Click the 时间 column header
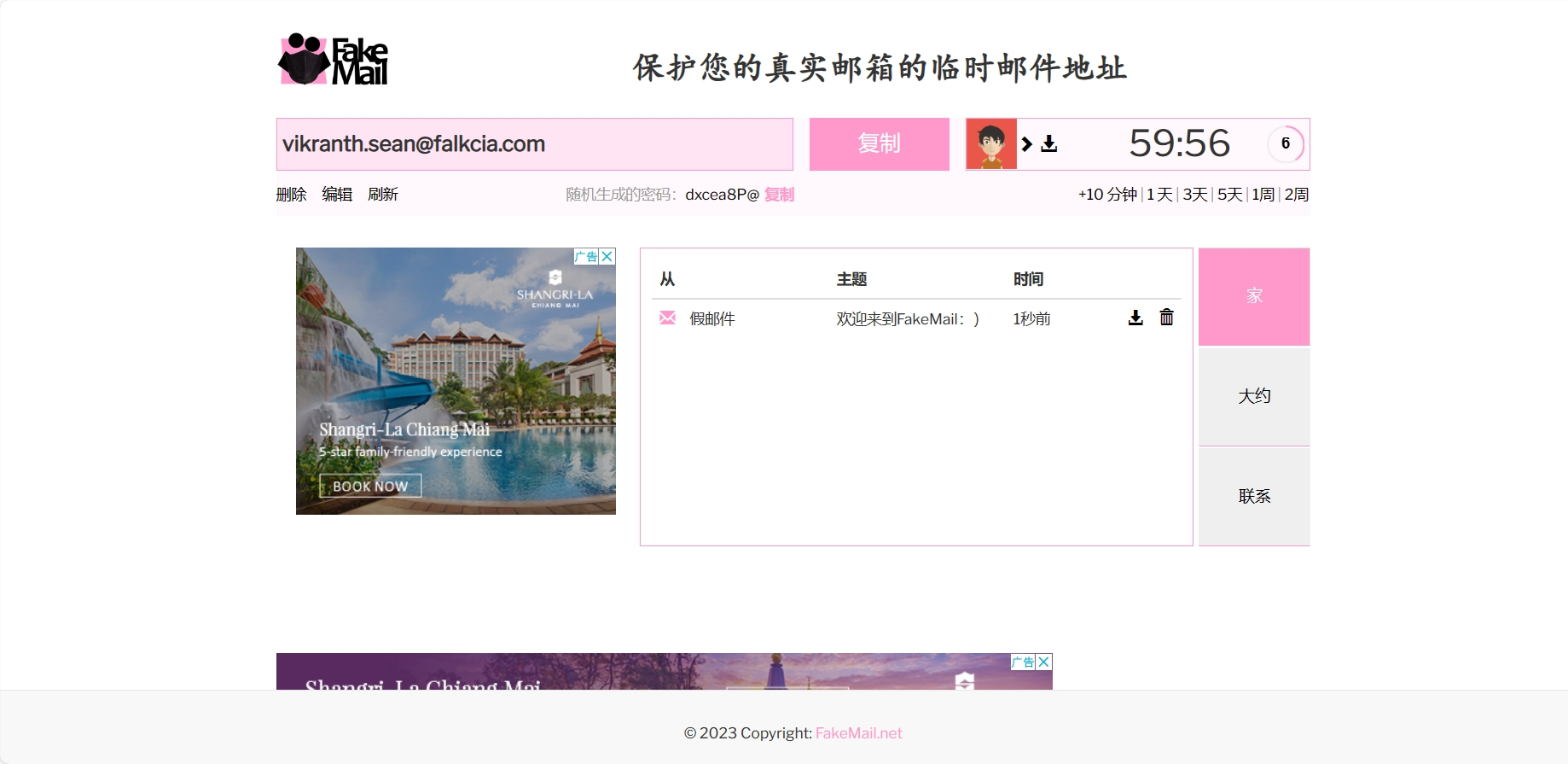The width and height of the screenshot is (1568, 764). (1028, 279)
